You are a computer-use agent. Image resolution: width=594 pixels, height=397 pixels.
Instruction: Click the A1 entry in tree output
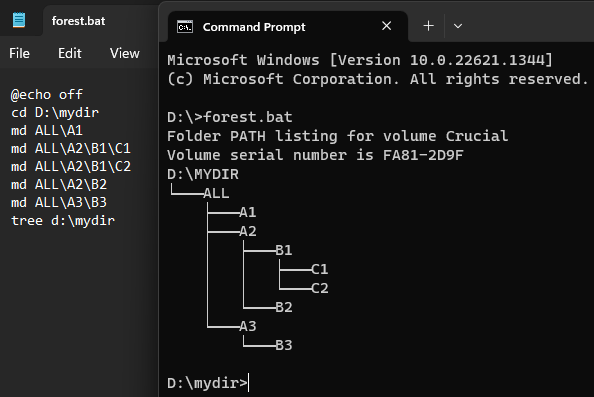pos(248,212)
